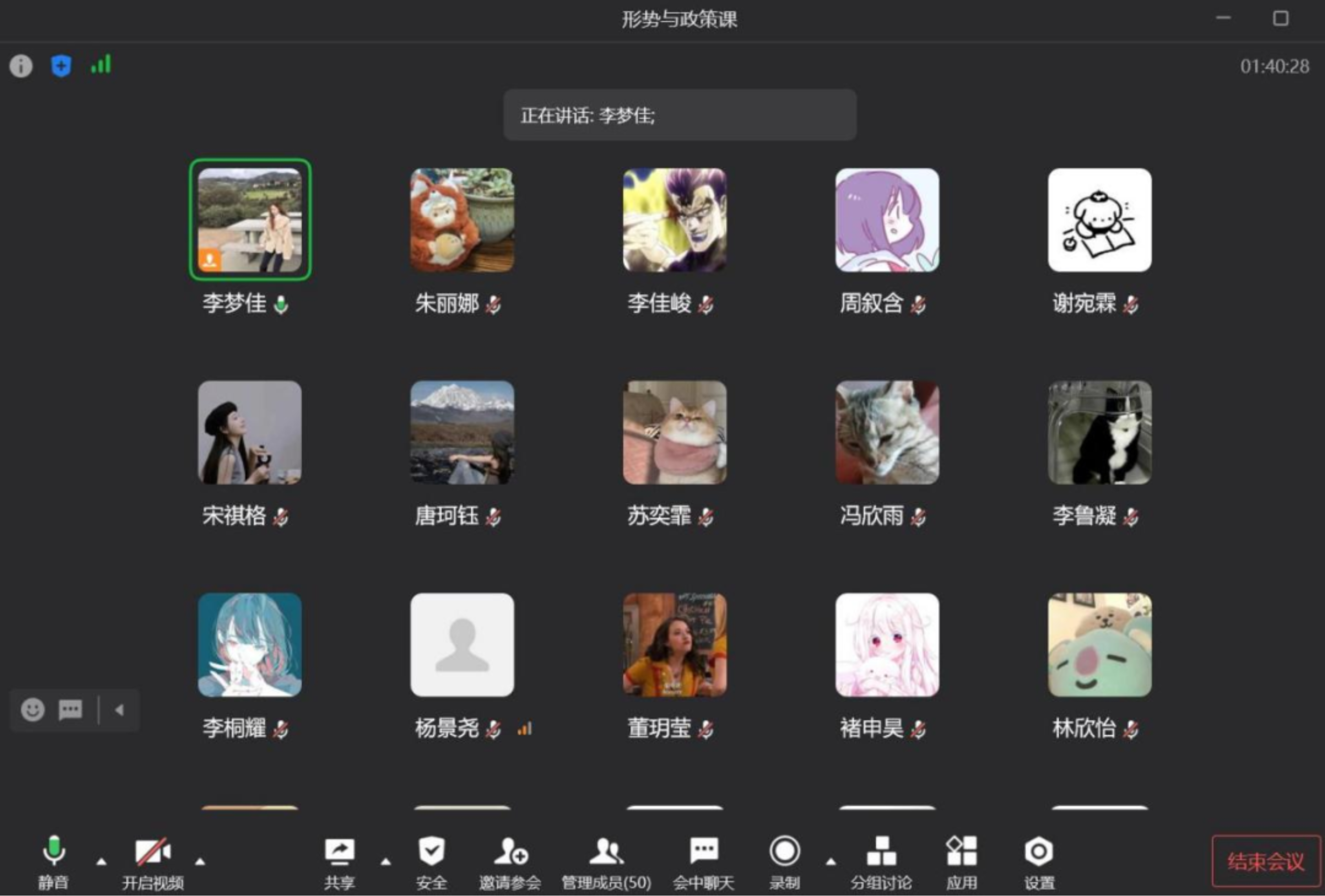Click 李梦佳's green active microphone icon
Image resolution: width=1325 pixels, height=896 pixels.
pyautogui.click(x=281, y=305)
